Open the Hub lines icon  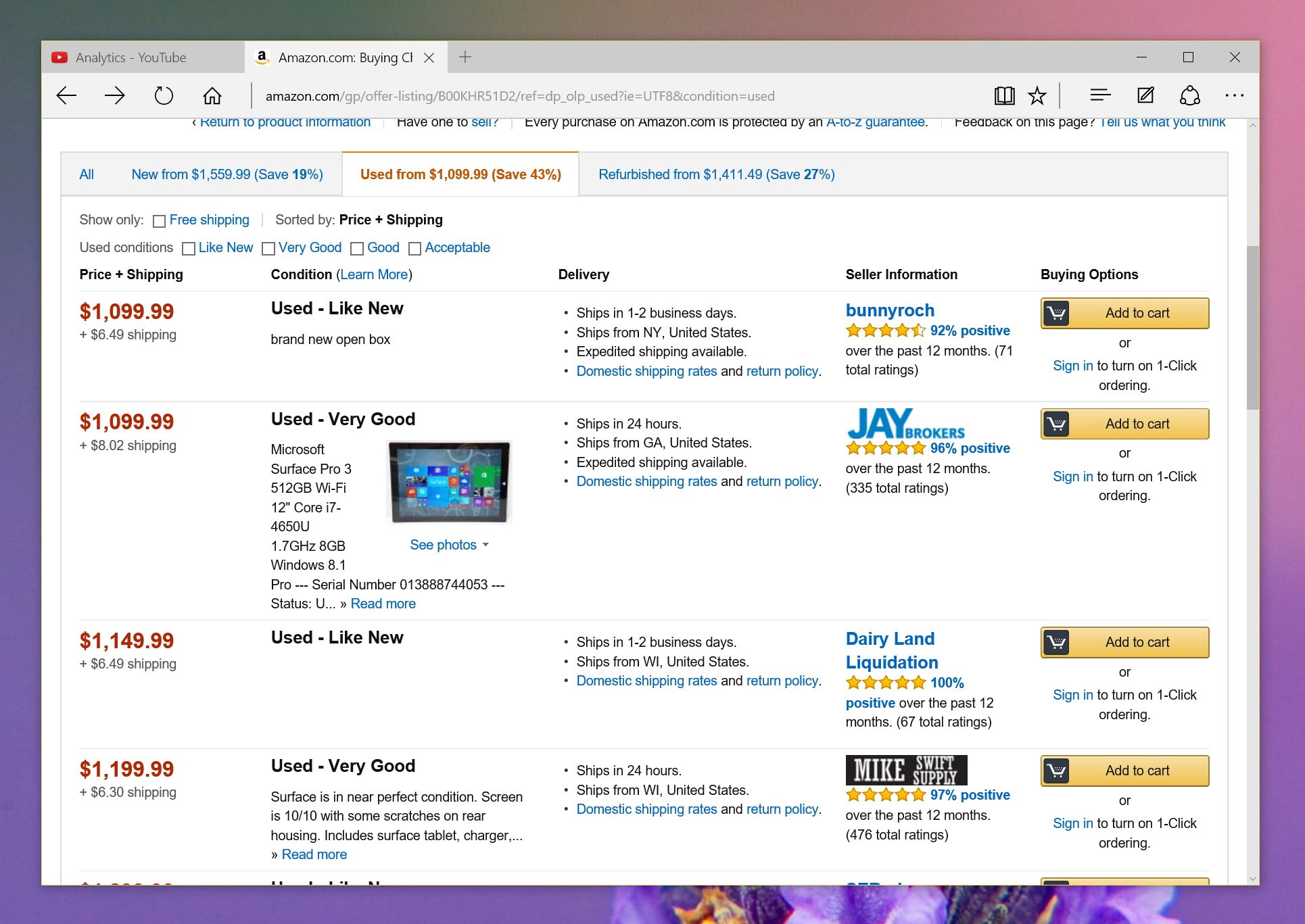[x=1100, y=96]
